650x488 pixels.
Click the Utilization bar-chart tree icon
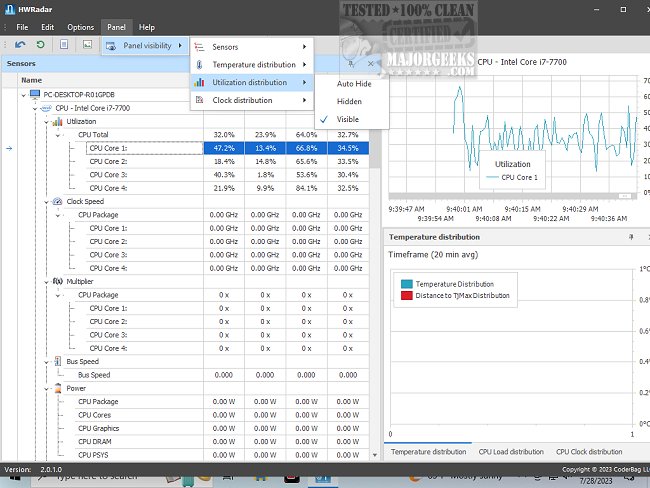click(58, 121)
